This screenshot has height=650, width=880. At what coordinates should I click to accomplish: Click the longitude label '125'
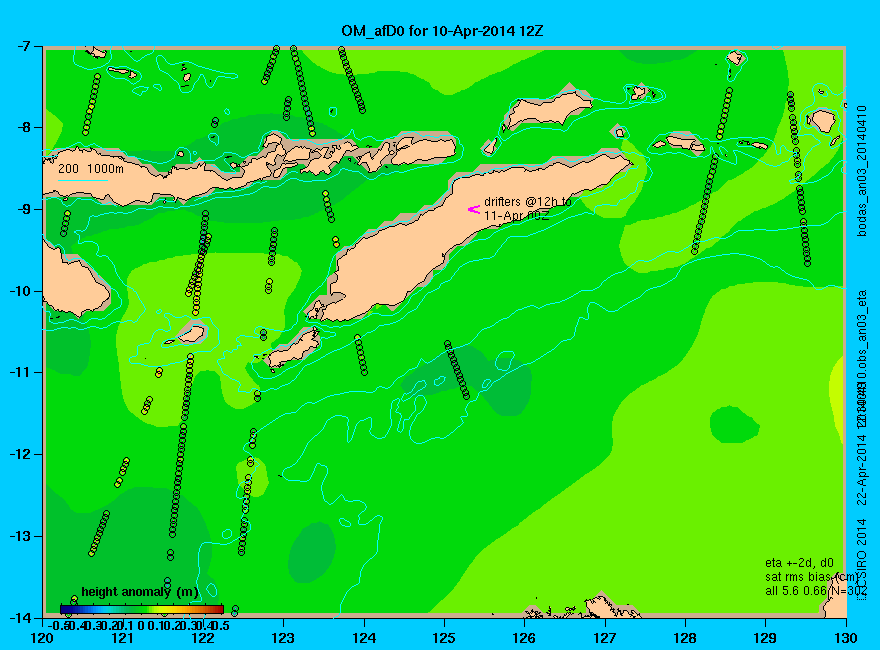444,638
